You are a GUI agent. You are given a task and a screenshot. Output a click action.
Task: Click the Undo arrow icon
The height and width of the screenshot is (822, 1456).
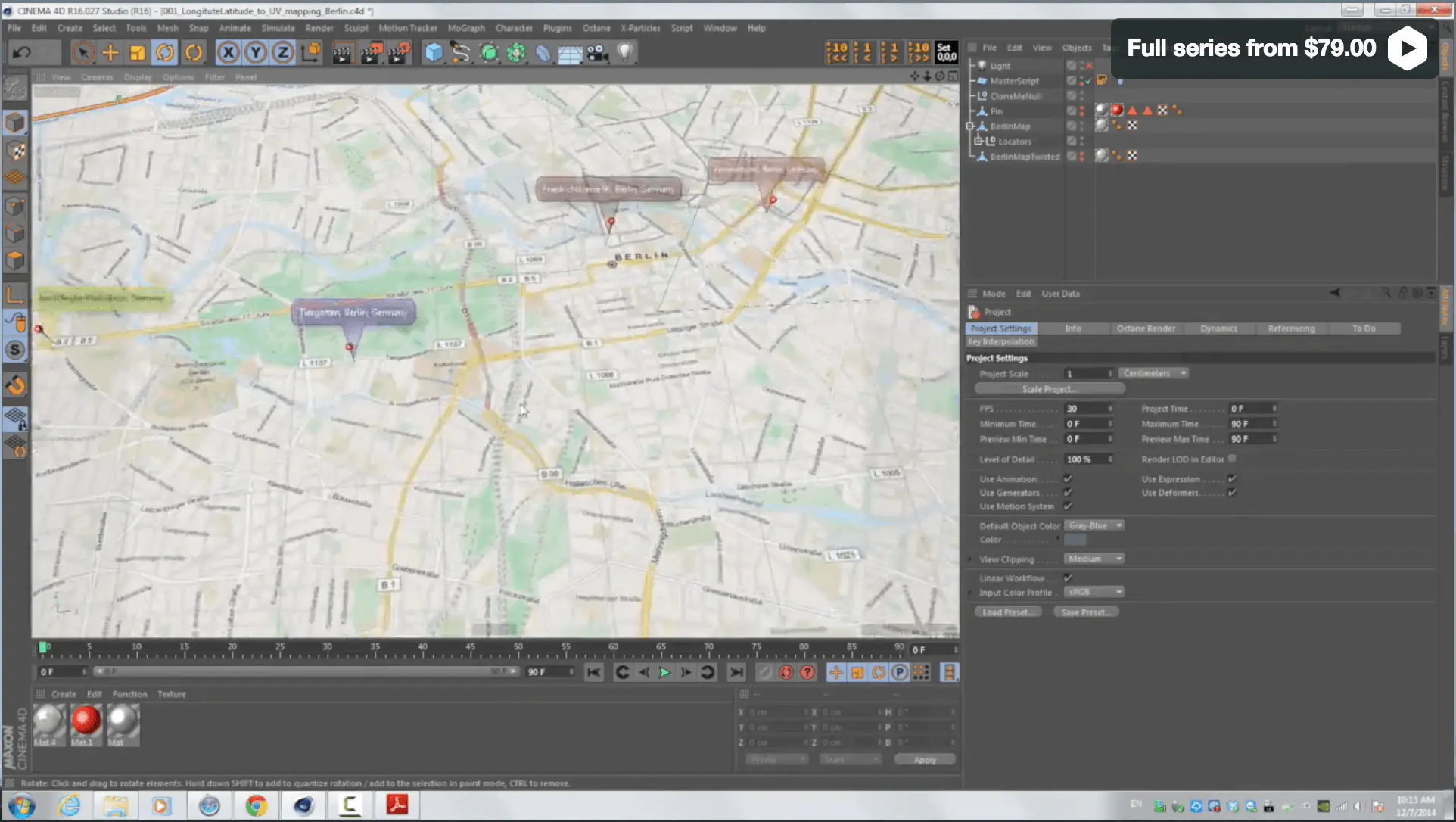(x=23, y=52)
